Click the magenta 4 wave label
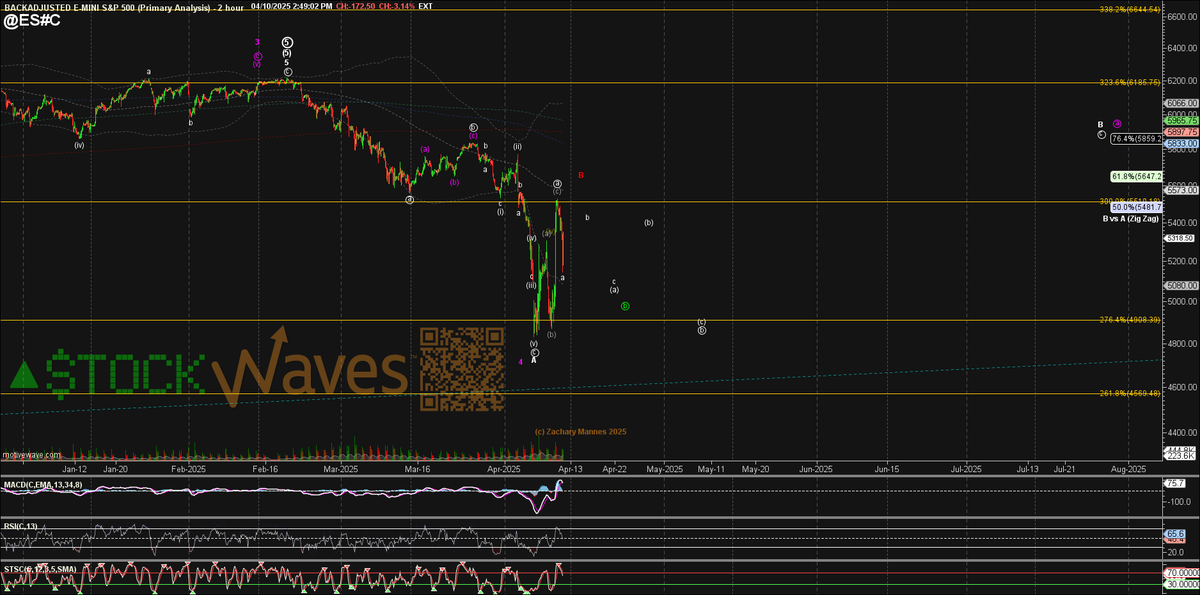This screenshot has height=595, width=1200. click(521, 361)
